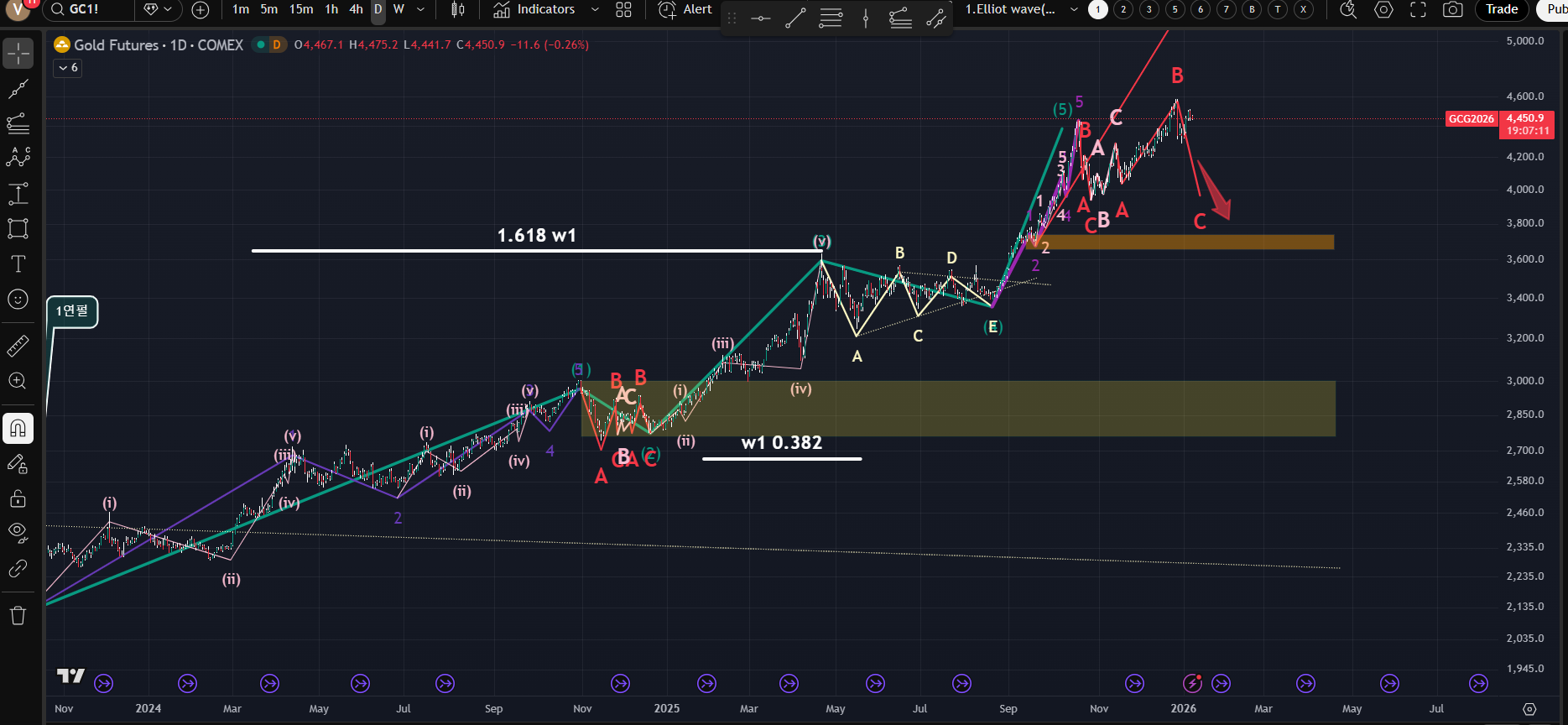
Task: Open the Fibonacci retracement tools
Action: pyautogui.click(x=18, y=124)
